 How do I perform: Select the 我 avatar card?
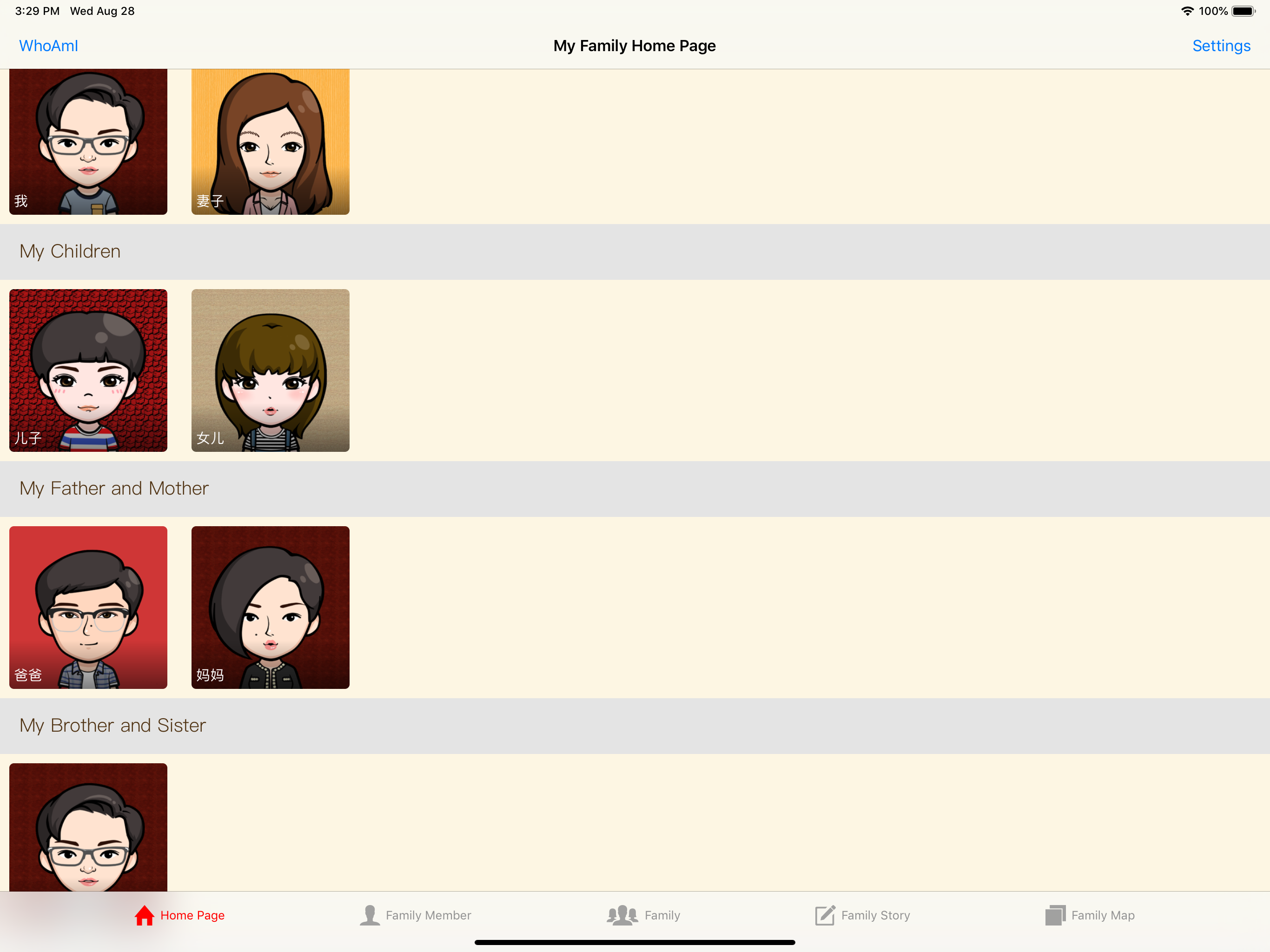click(88, 142)
